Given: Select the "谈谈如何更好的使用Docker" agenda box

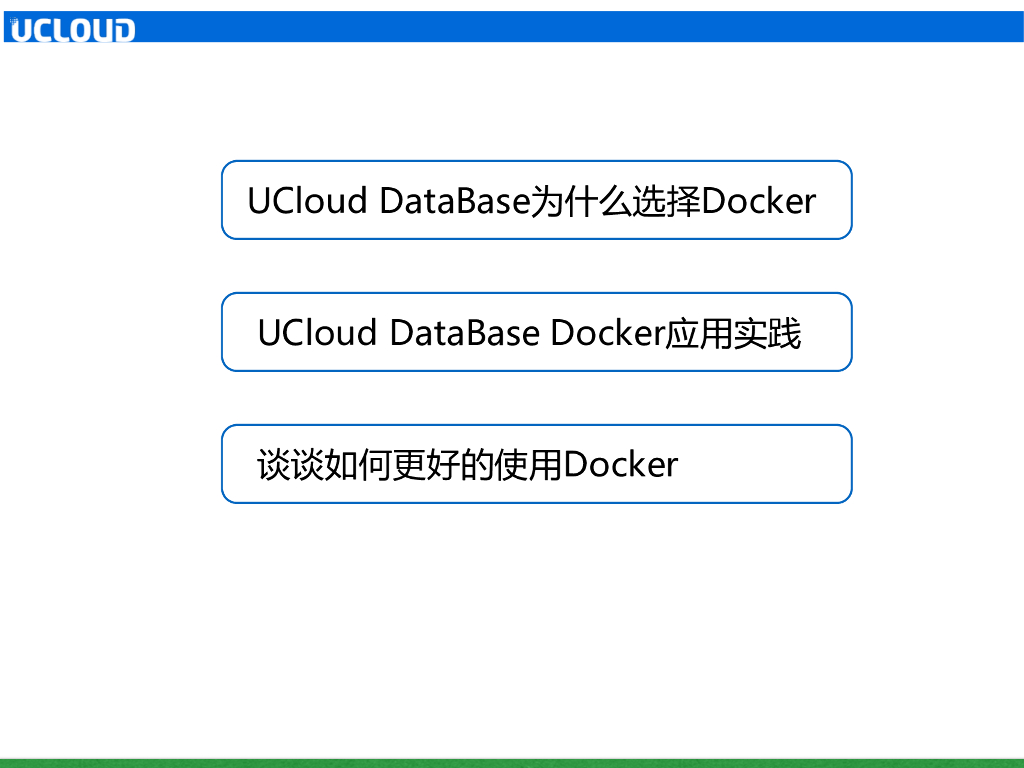Looking at the screenshot, I should [536, 464].
